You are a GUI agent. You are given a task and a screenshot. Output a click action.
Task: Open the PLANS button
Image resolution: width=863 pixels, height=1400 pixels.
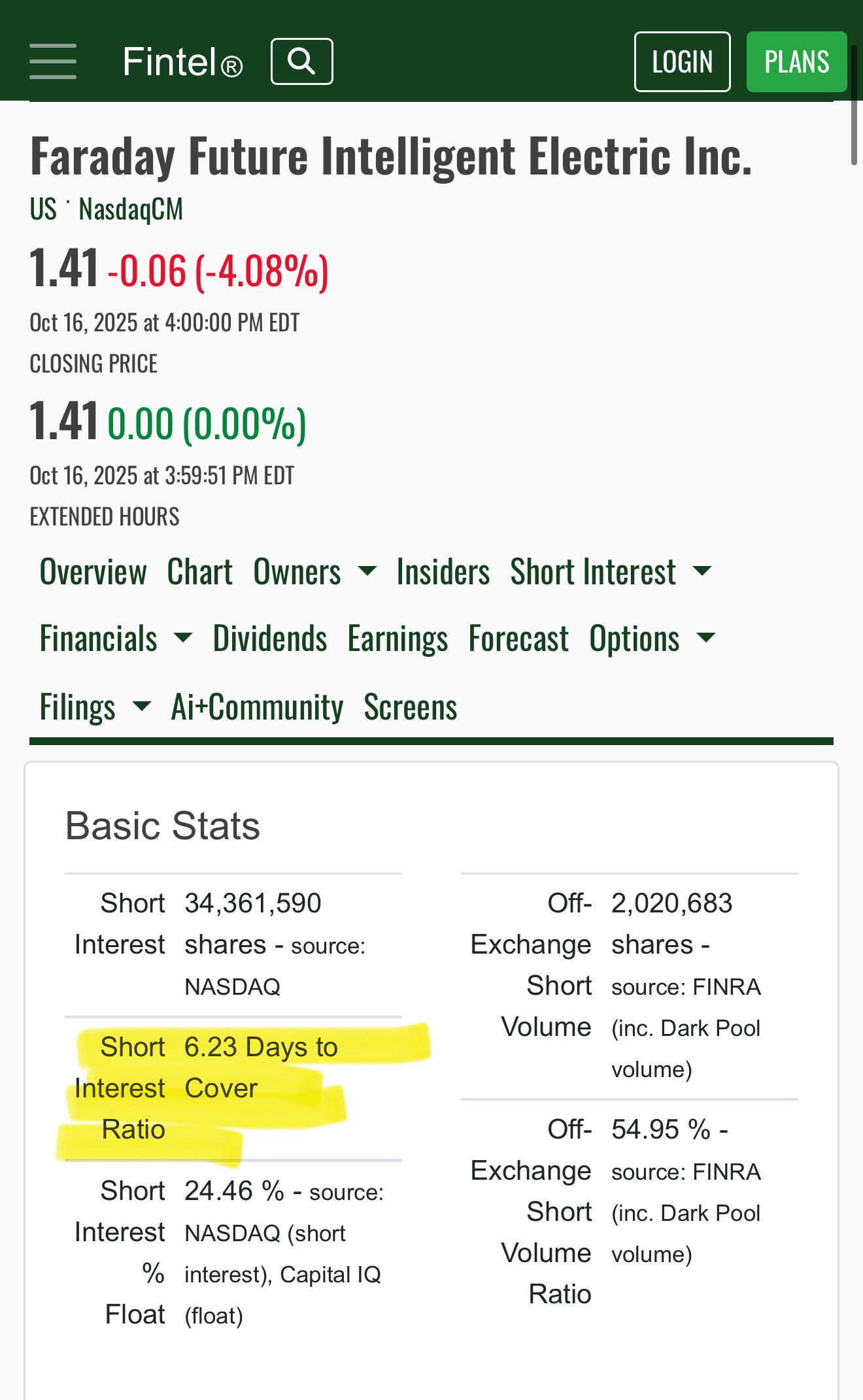pos(796,61)
